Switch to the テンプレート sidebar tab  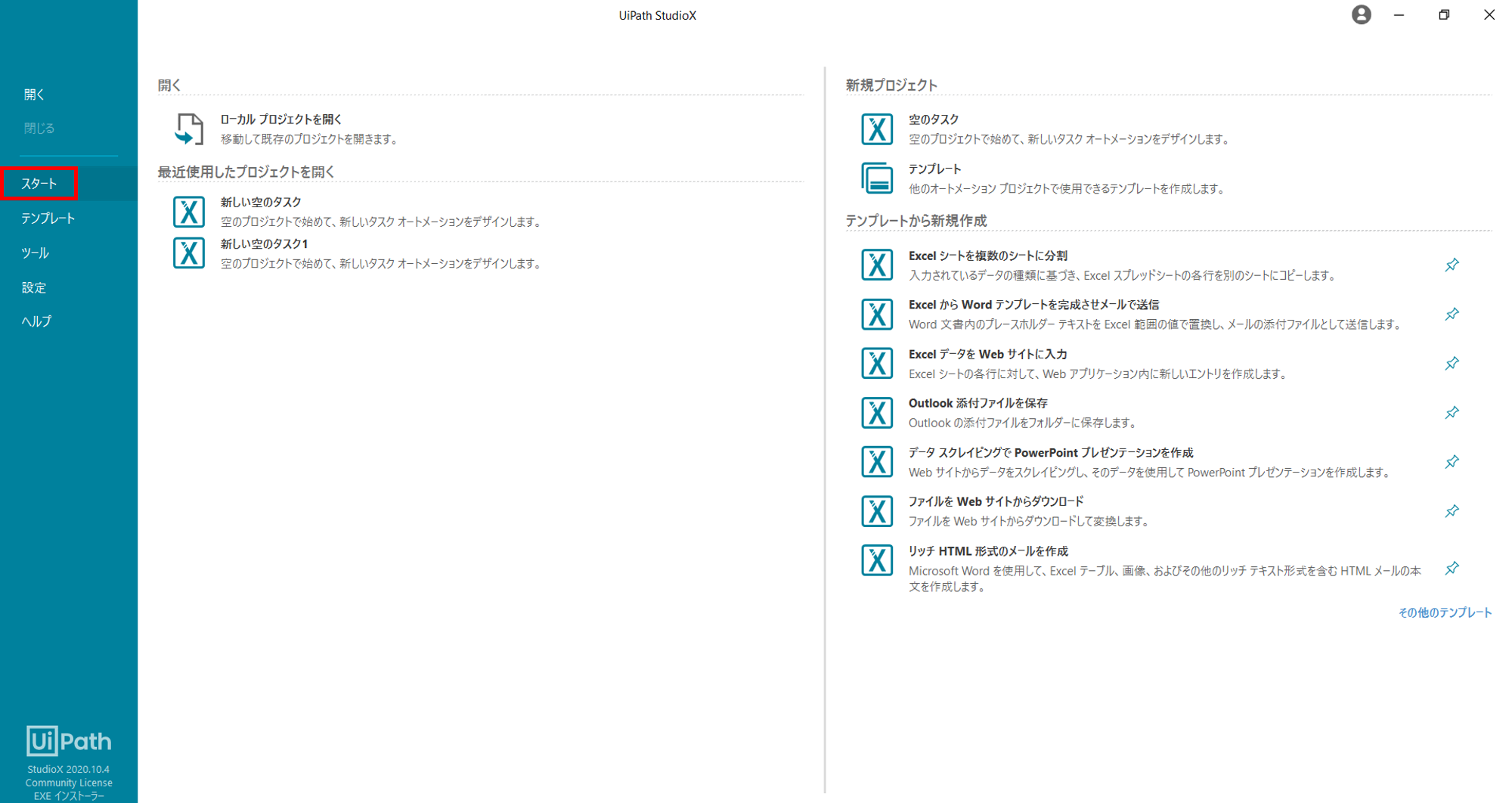48,219
